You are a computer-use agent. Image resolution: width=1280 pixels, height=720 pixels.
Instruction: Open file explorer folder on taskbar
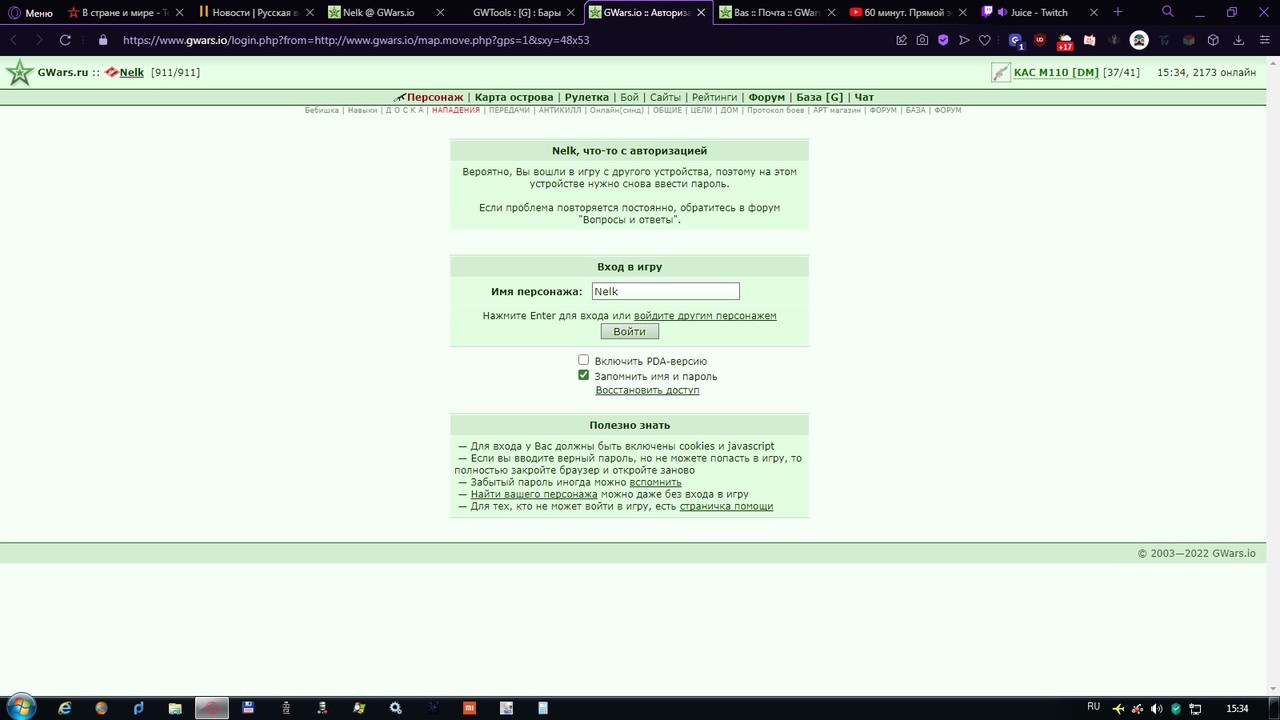tap(175, 708)
